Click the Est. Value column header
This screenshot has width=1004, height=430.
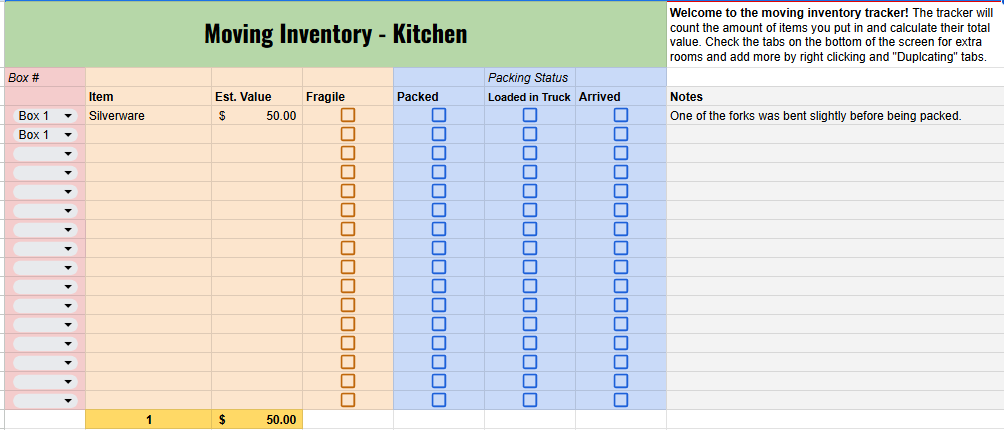point(243,97)
